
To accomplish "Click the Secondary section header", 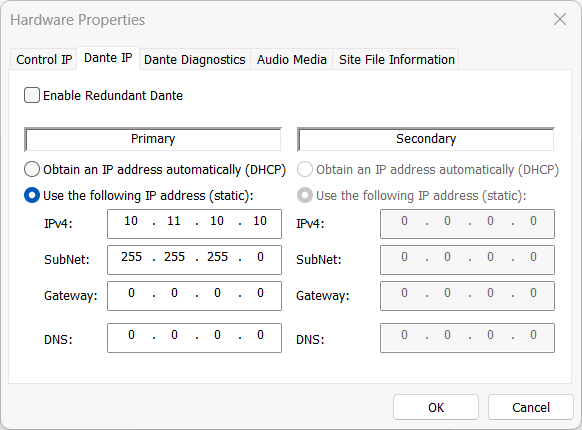I will point(426,139).
